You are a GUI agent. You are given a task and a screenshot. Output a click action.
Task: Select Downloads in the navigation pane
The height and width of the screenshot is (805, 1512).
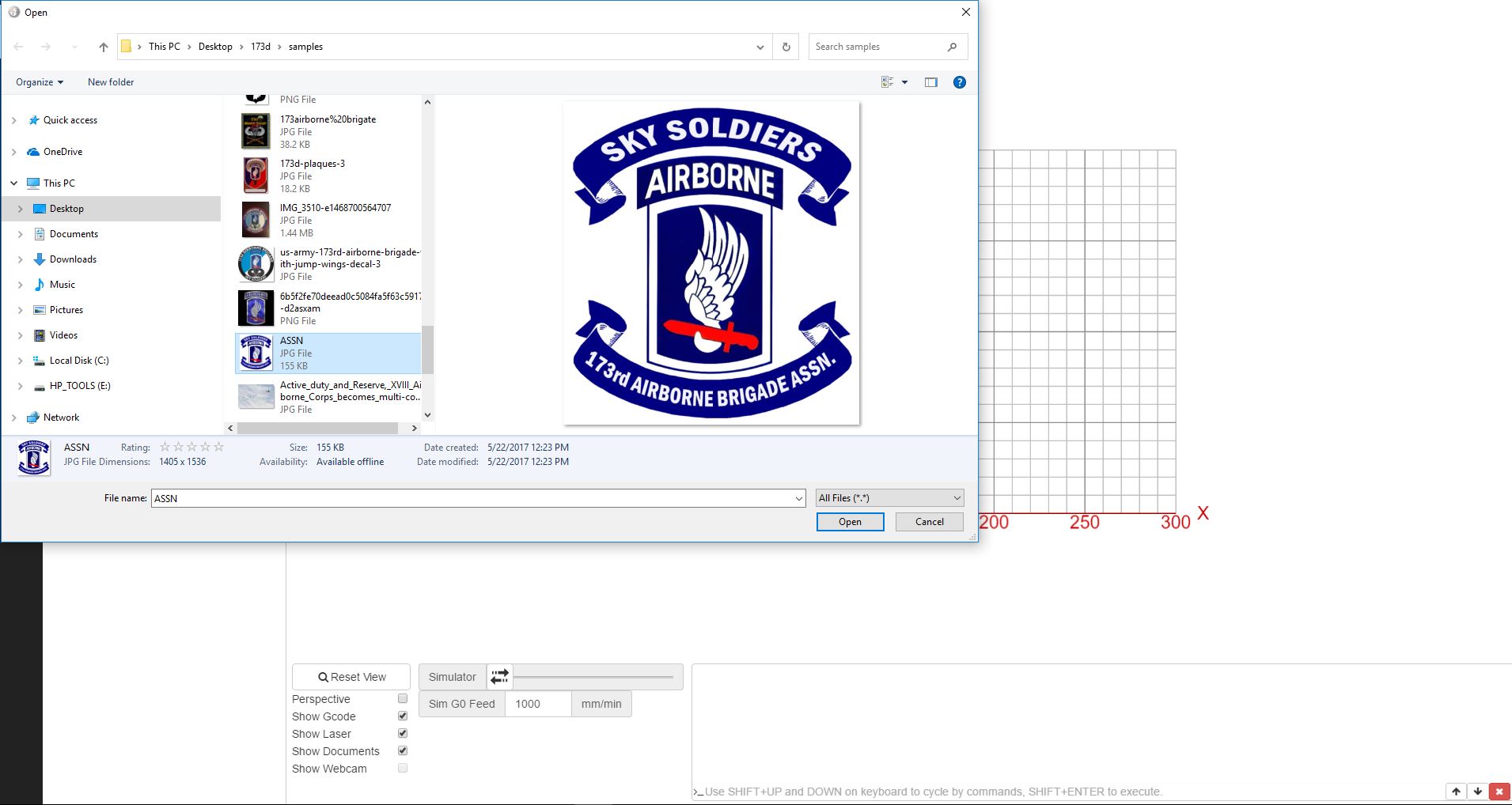[73, 259]
